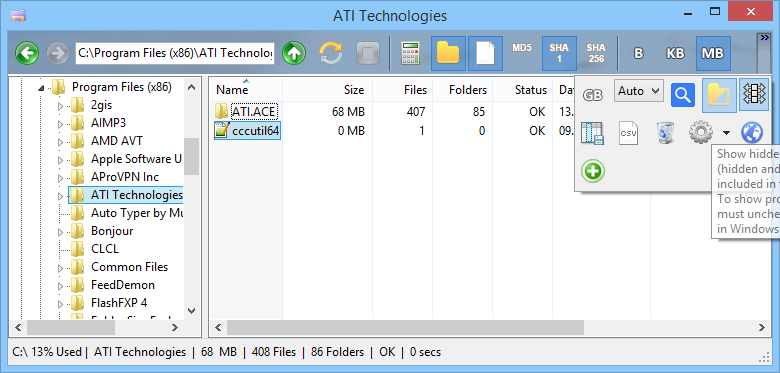780x373 pixels.
Task: Sort by the Name column header
Action: [246, 90]
